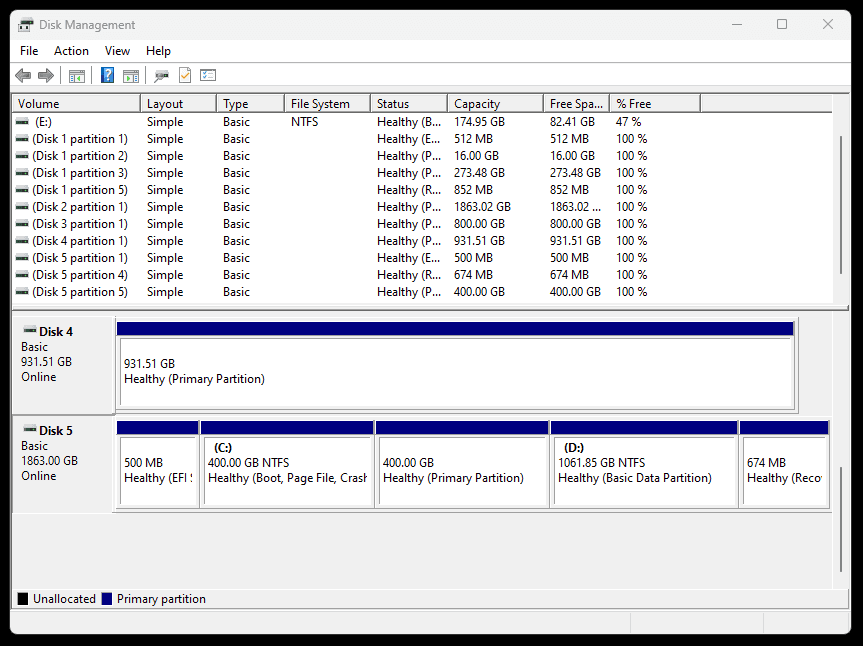Click the blue Primary partition legend swatch
863x646 pixels.
[x=106, y=599]
